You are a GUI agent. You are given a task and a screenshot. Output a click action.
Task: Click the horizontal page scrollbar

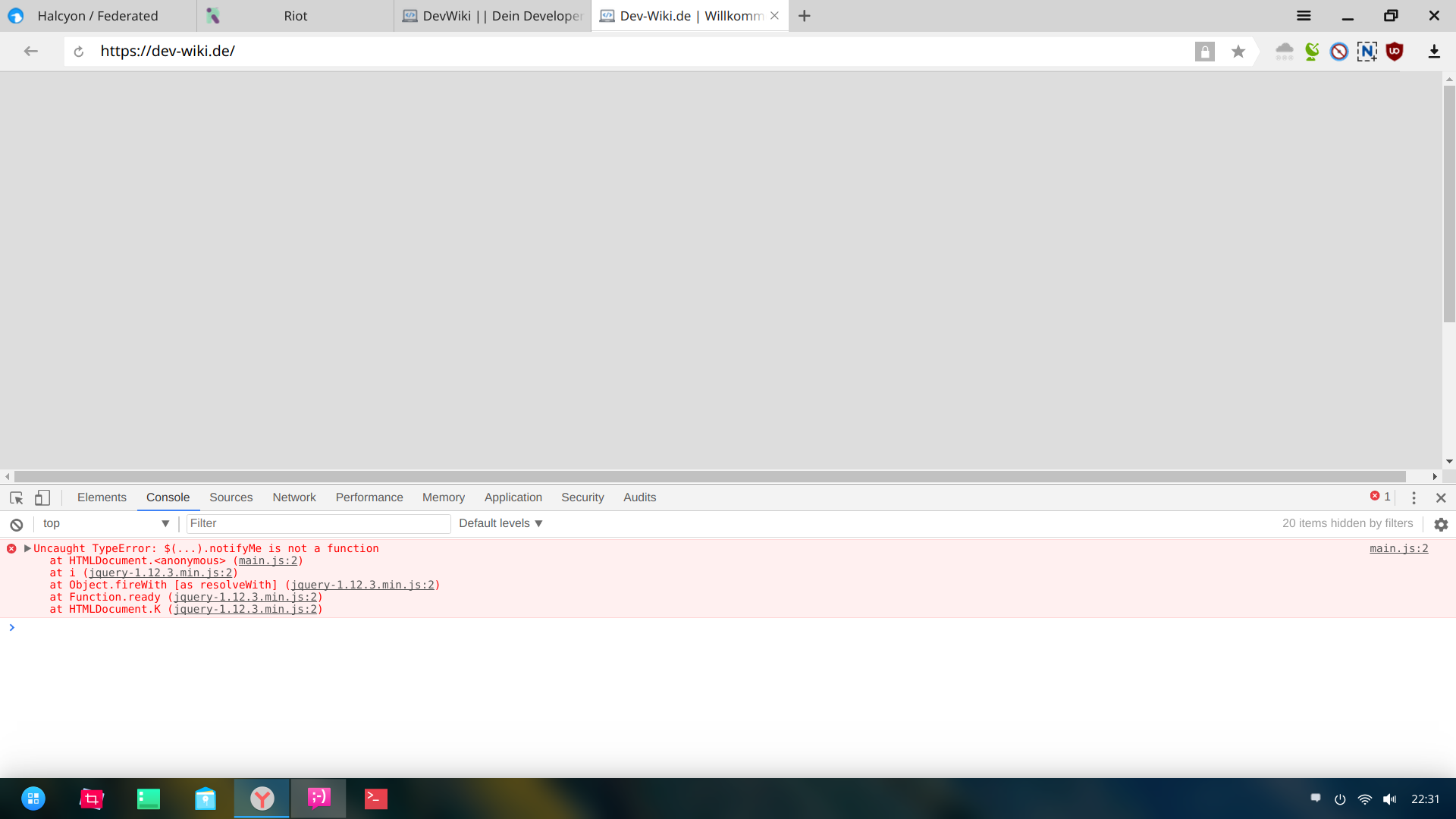pos(709,476)
